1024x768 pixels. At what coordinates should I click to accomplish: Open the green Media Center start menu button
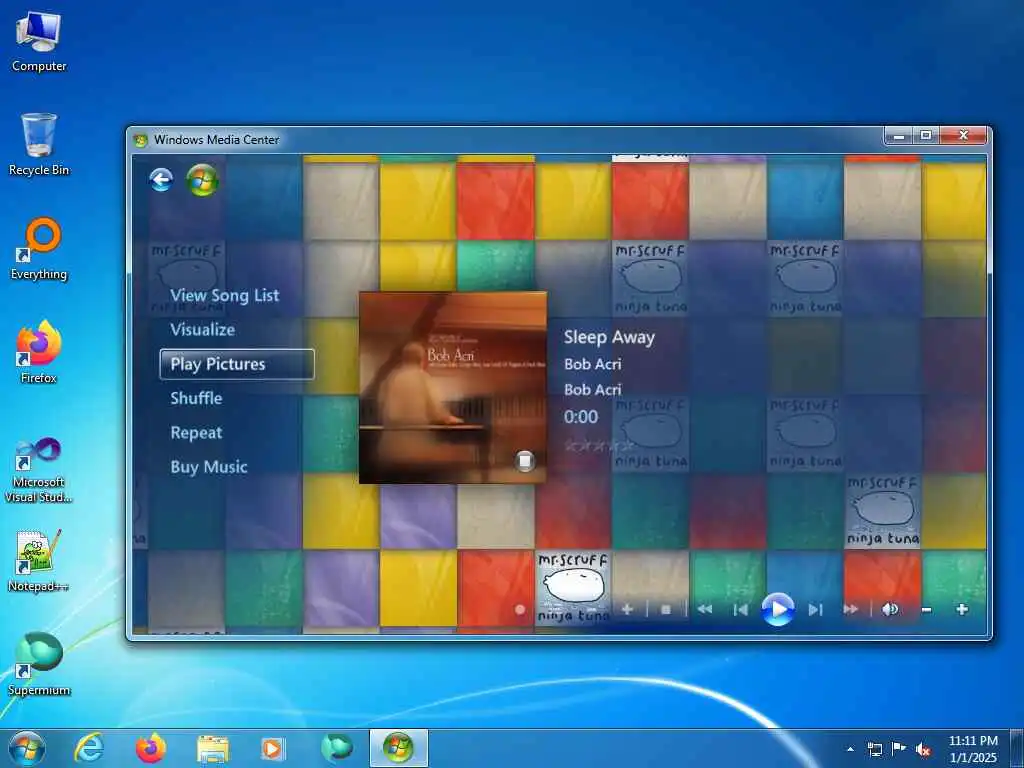(202, 180)
